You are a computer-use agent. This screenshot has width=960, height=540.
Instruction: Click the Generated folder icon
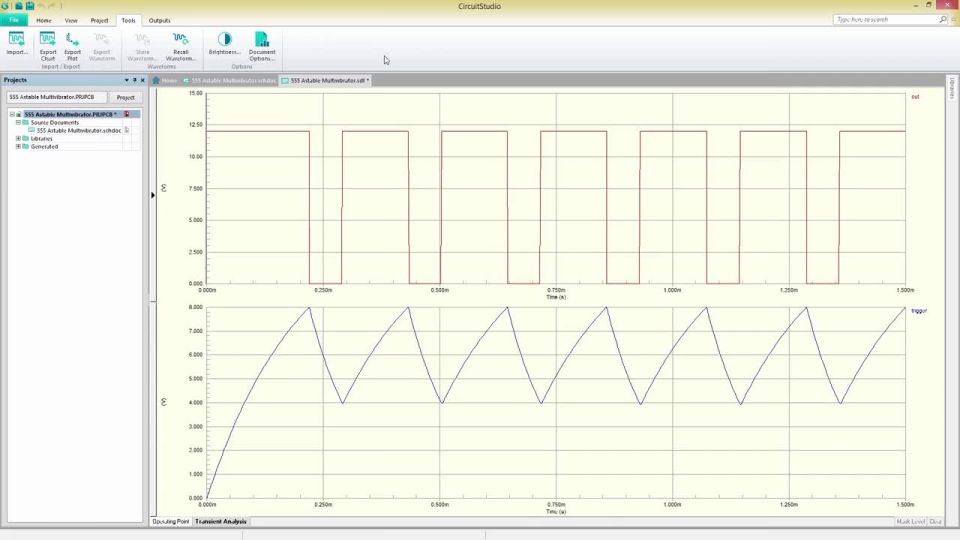point(26,146)
